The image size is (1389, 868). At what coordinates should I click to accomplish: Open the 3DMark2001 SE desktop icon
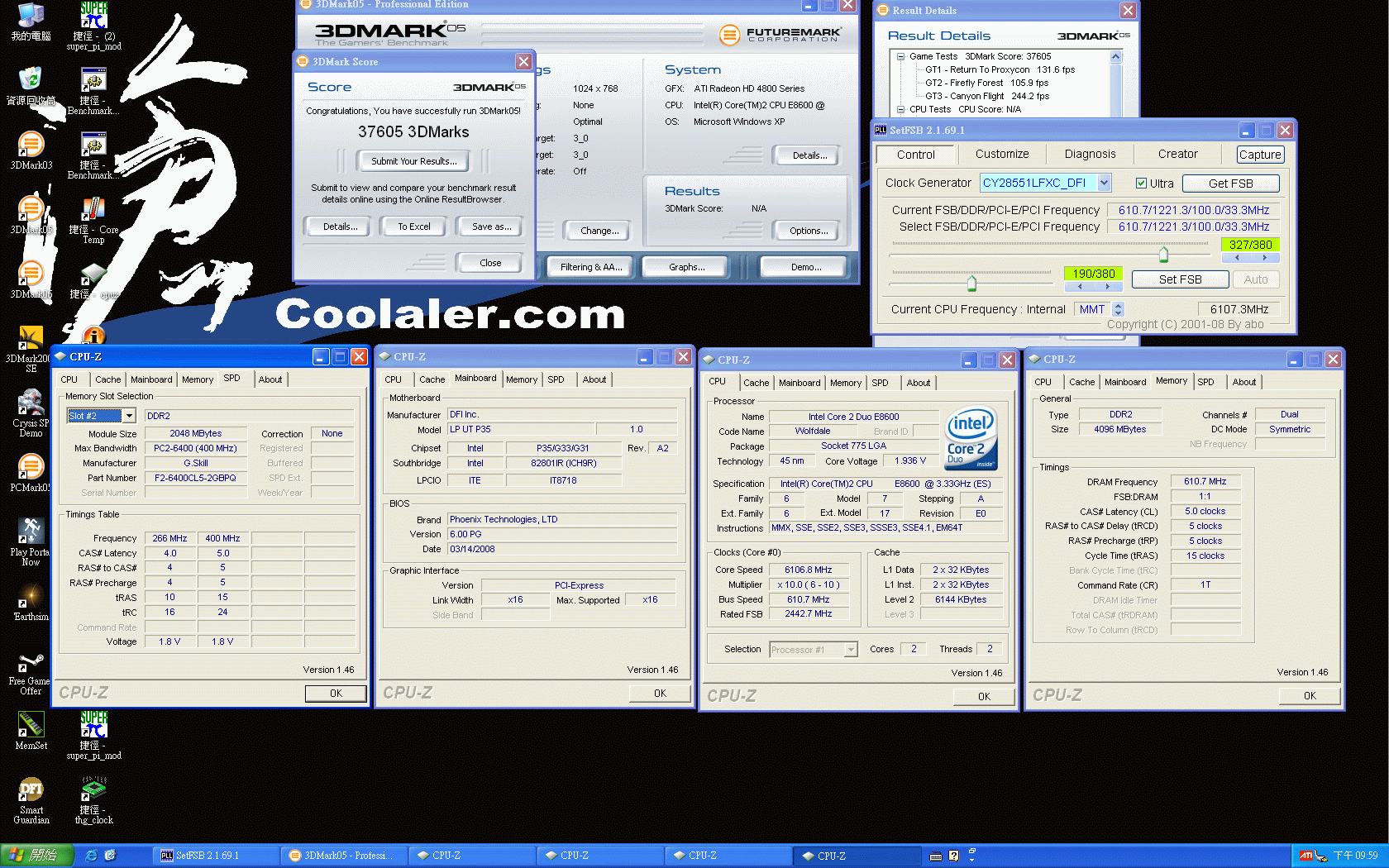[31, 349]
